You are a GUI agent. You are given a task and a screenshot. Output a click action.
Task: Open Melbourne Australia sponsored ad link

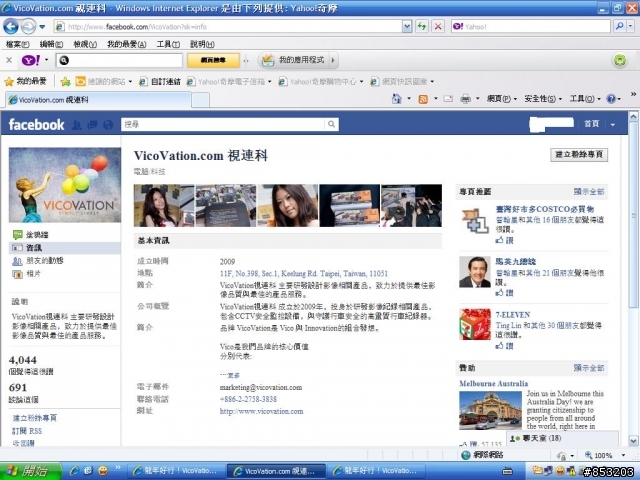click(493, 384)
